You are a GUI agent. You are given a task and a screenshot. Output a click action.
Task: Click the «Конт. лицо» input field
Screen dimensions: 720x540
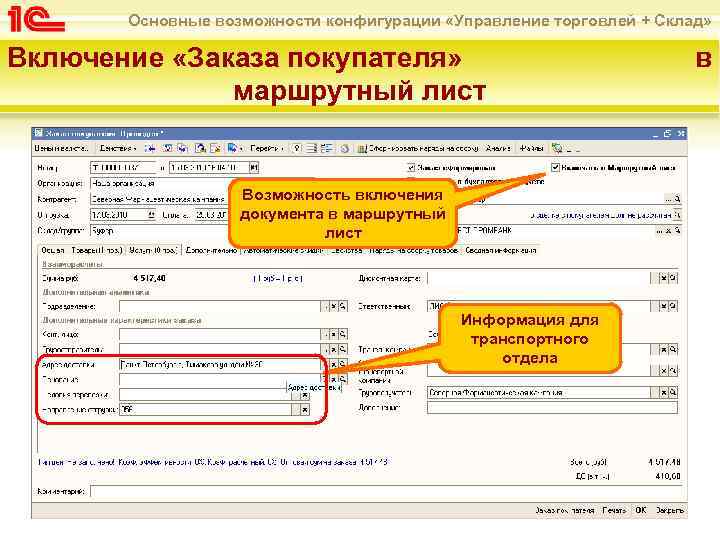pos(219,334)
